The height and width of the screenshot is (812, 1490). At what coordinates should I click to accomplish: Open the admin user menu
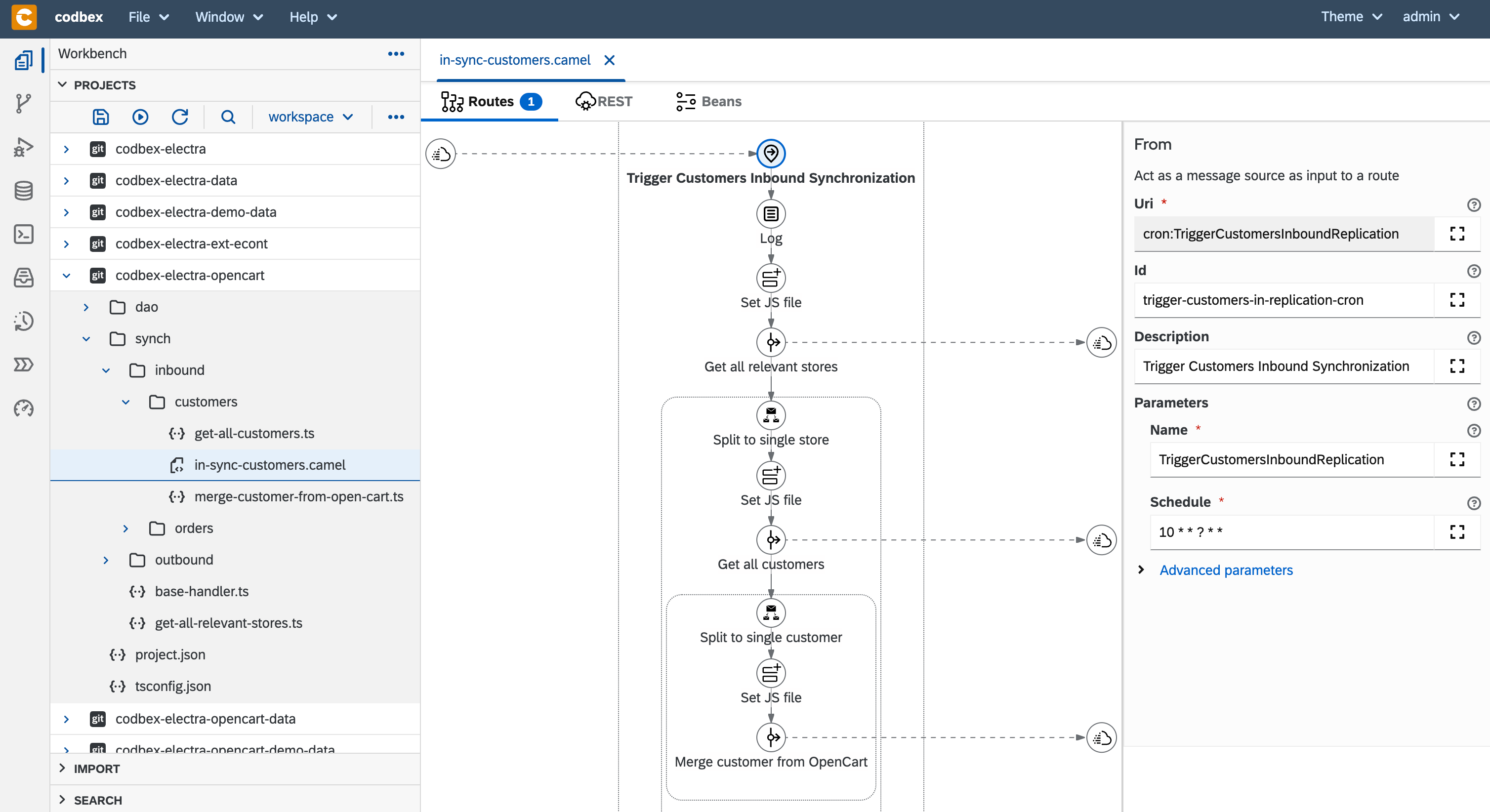(x=1430, y=17)
